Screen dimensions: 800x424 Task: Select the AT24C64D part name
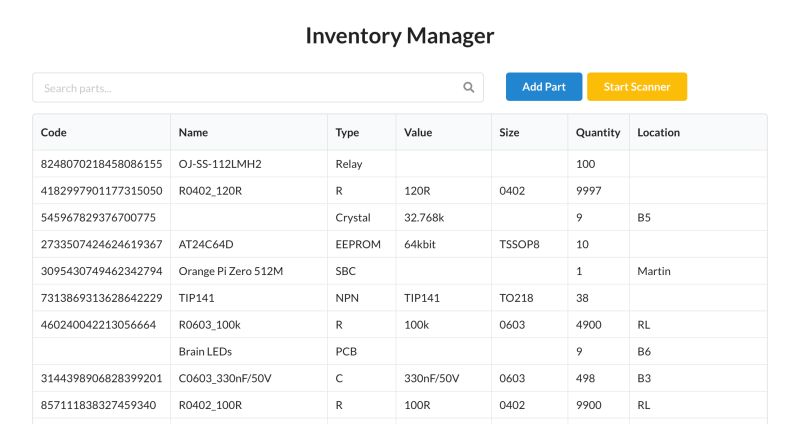(x=206, y=244)
